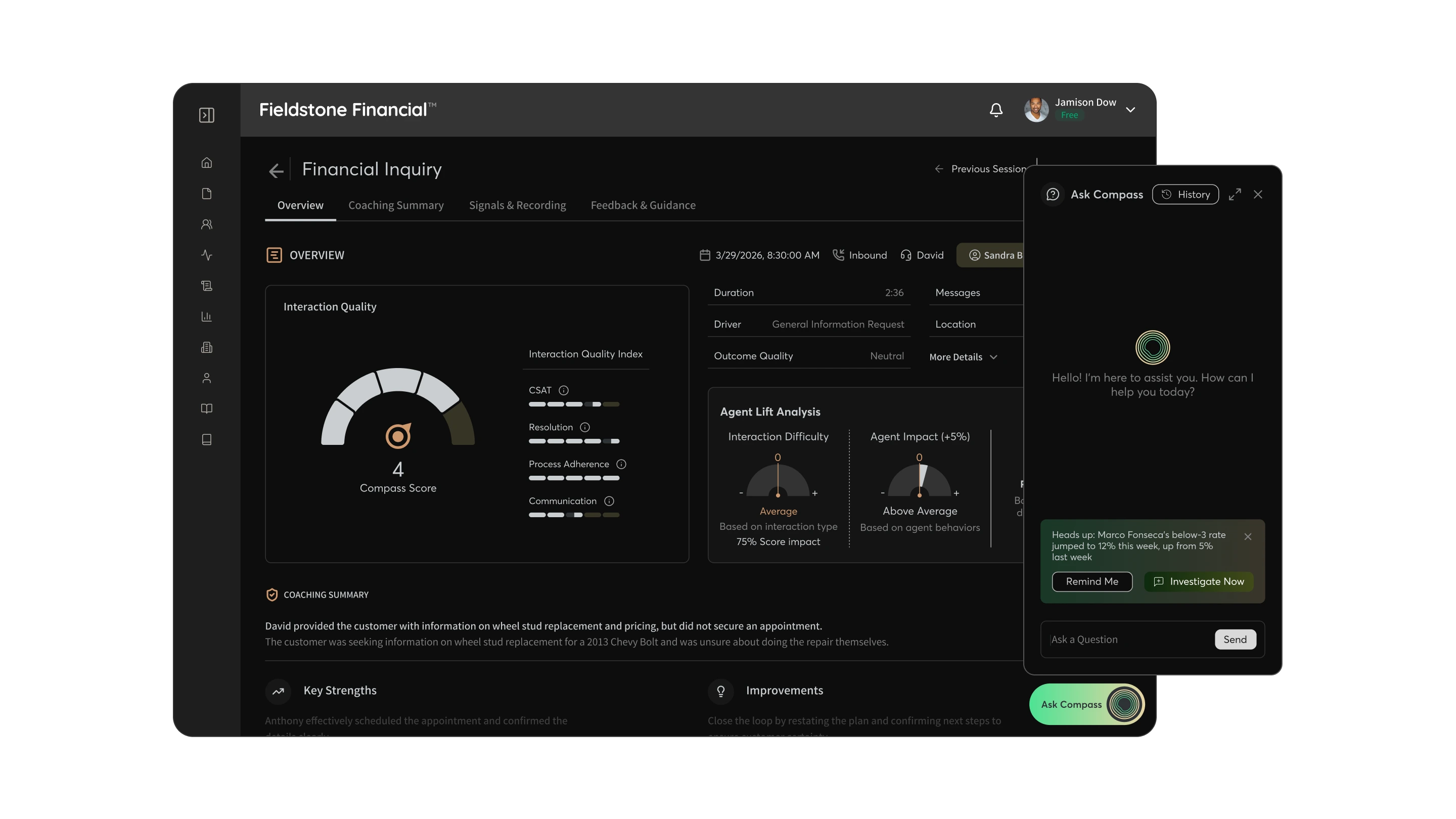Viewport: 1456px width, 819px height.
Task: Open the scroll list icon in sidebar
Action: click(206, 286)
